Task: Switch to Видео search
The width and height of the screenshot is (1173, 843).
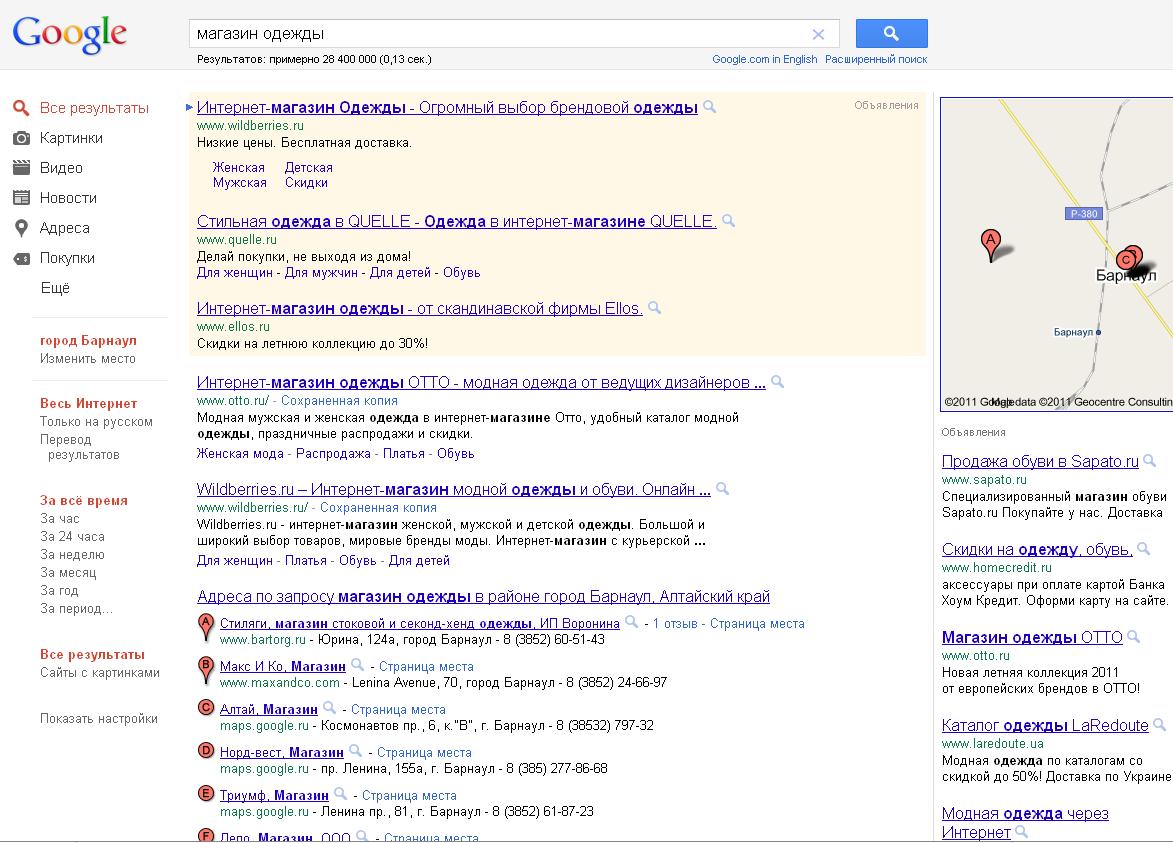Action: [61, 168]
